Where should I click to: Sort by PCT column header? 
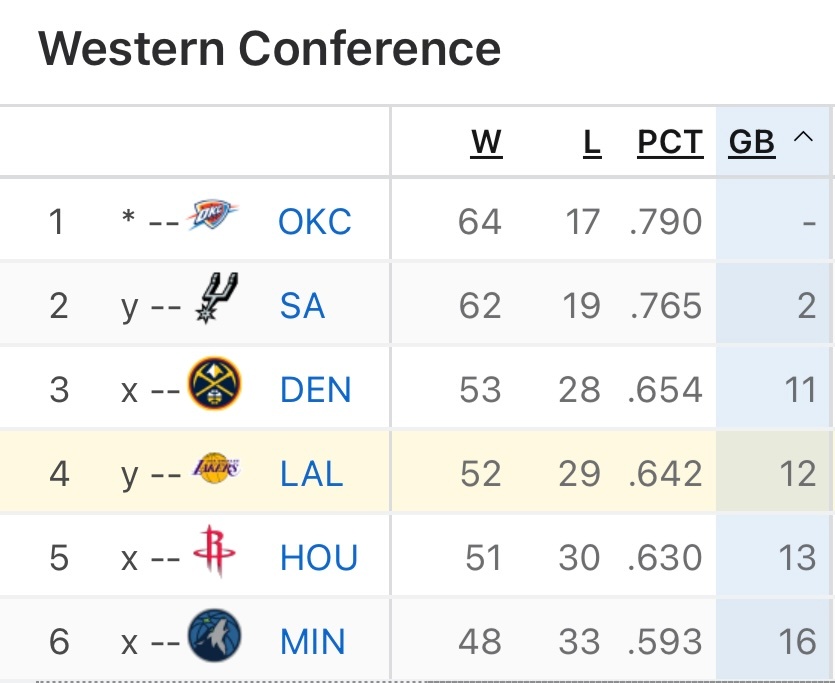670,143
